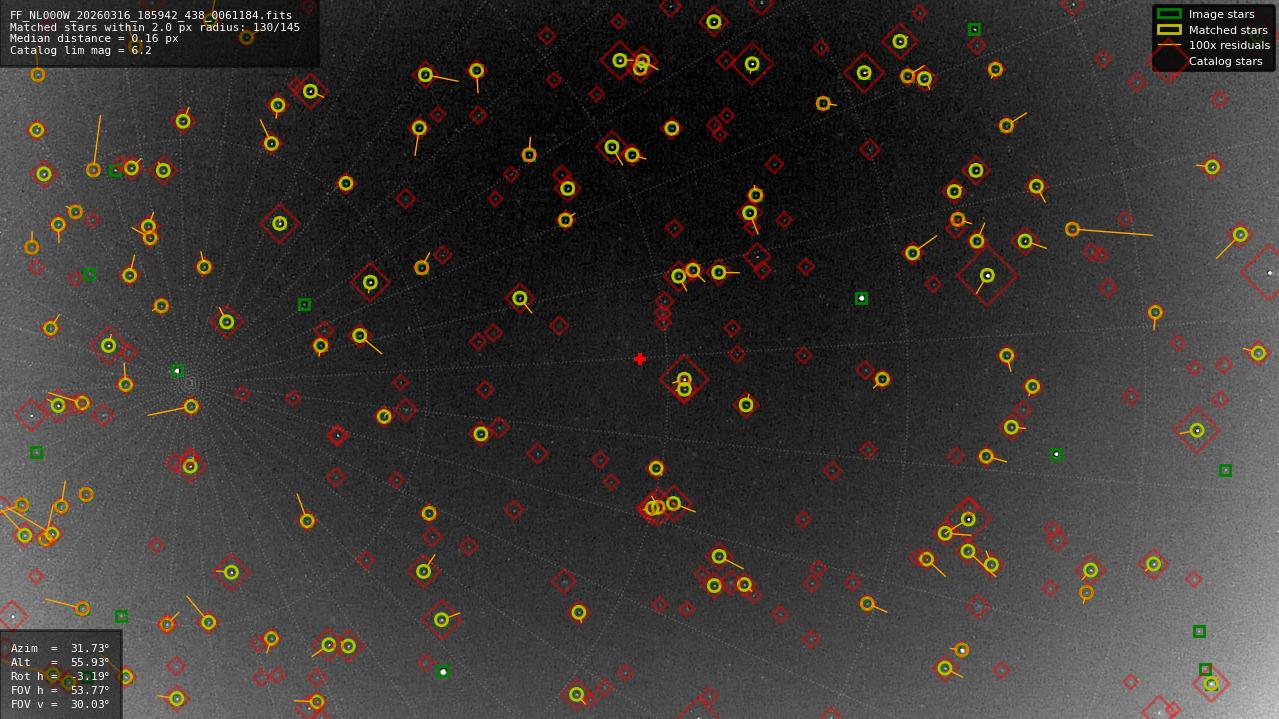Click the '100x residuals' legend label
1279x719 pixels.
point(1229,45)
